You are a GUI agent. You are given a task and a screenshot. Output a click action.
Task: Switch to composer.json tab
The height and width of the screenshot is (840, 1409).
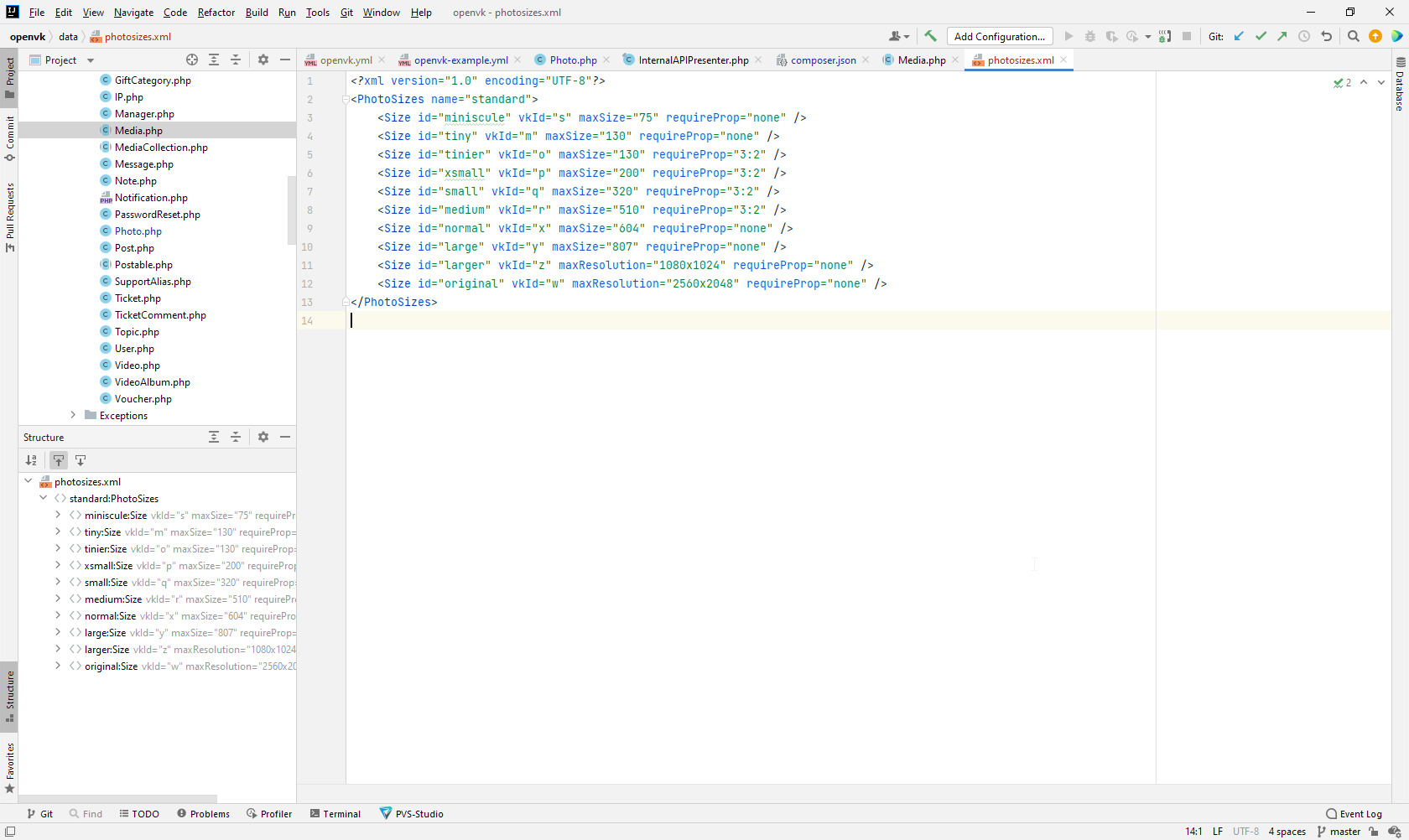tap(823, 60)
